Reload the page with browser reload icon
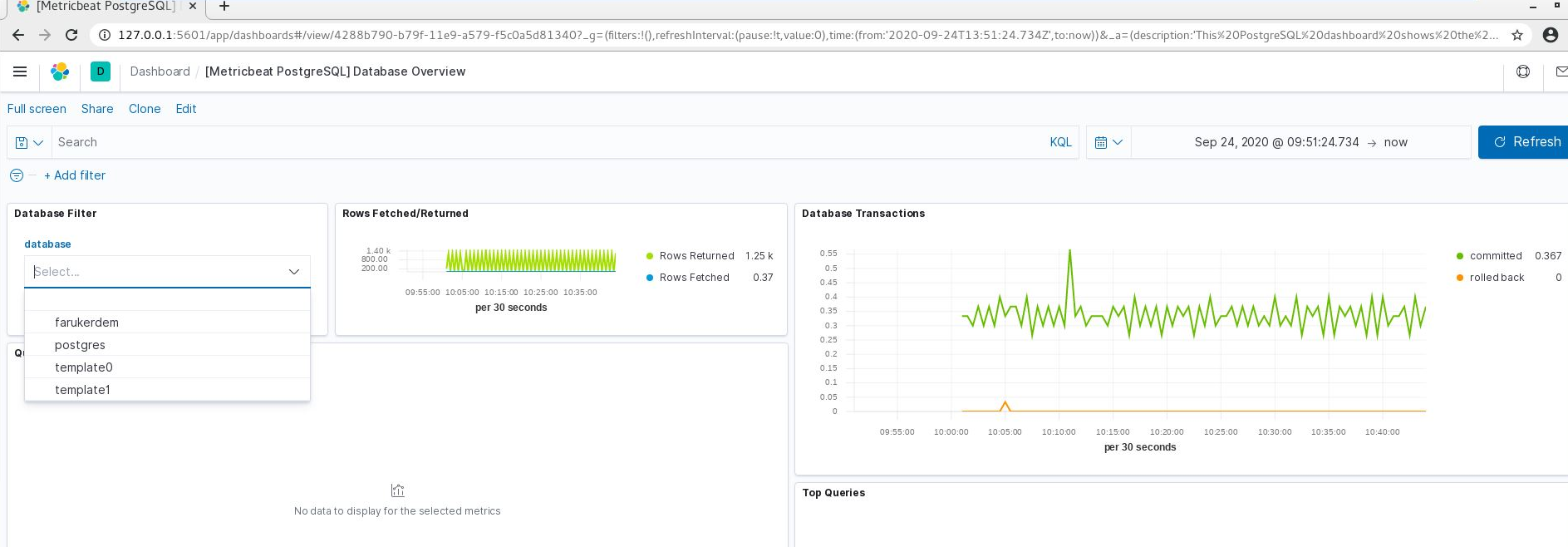This screenshot has width=1568, height=547. point(71,35)
